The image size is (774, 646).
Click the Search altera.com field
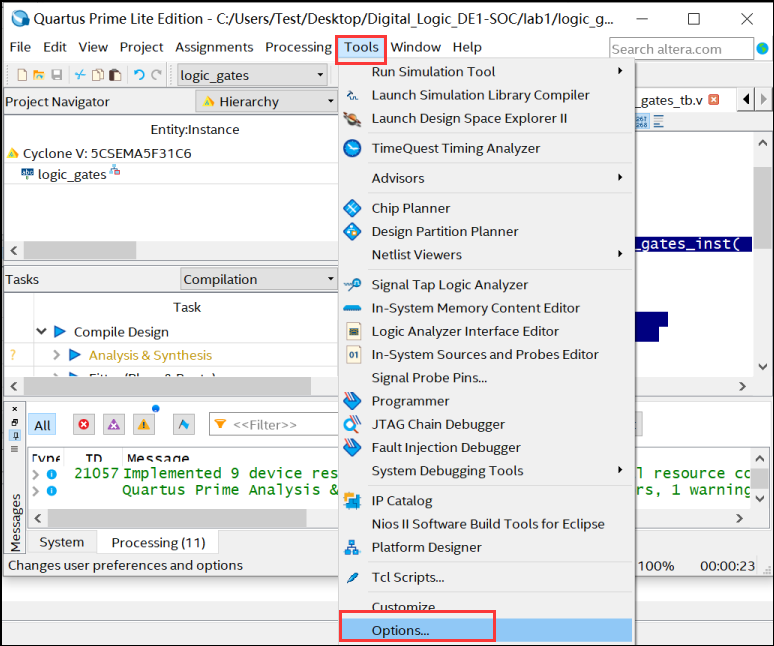681,49
